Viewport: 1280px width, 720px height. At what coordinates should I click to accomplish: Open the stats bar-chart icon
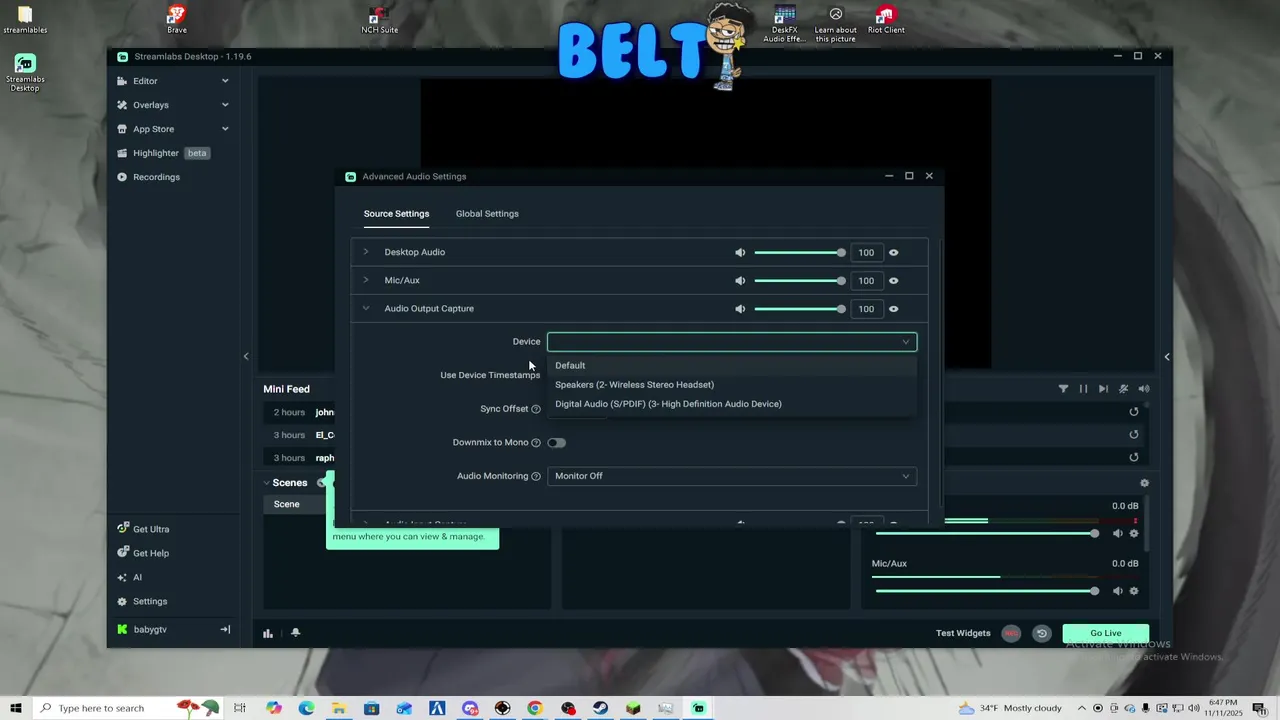(268, 633)
